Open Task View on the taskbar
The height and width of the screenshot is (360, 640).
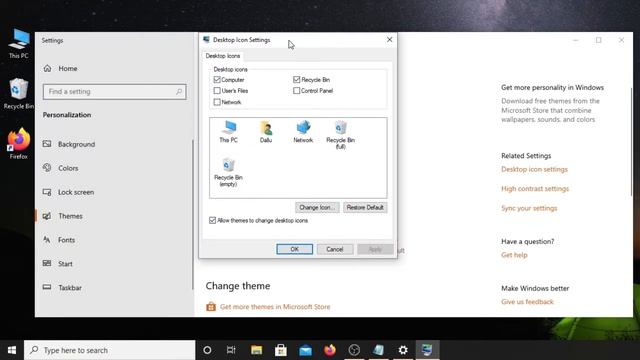click(231, 350)
